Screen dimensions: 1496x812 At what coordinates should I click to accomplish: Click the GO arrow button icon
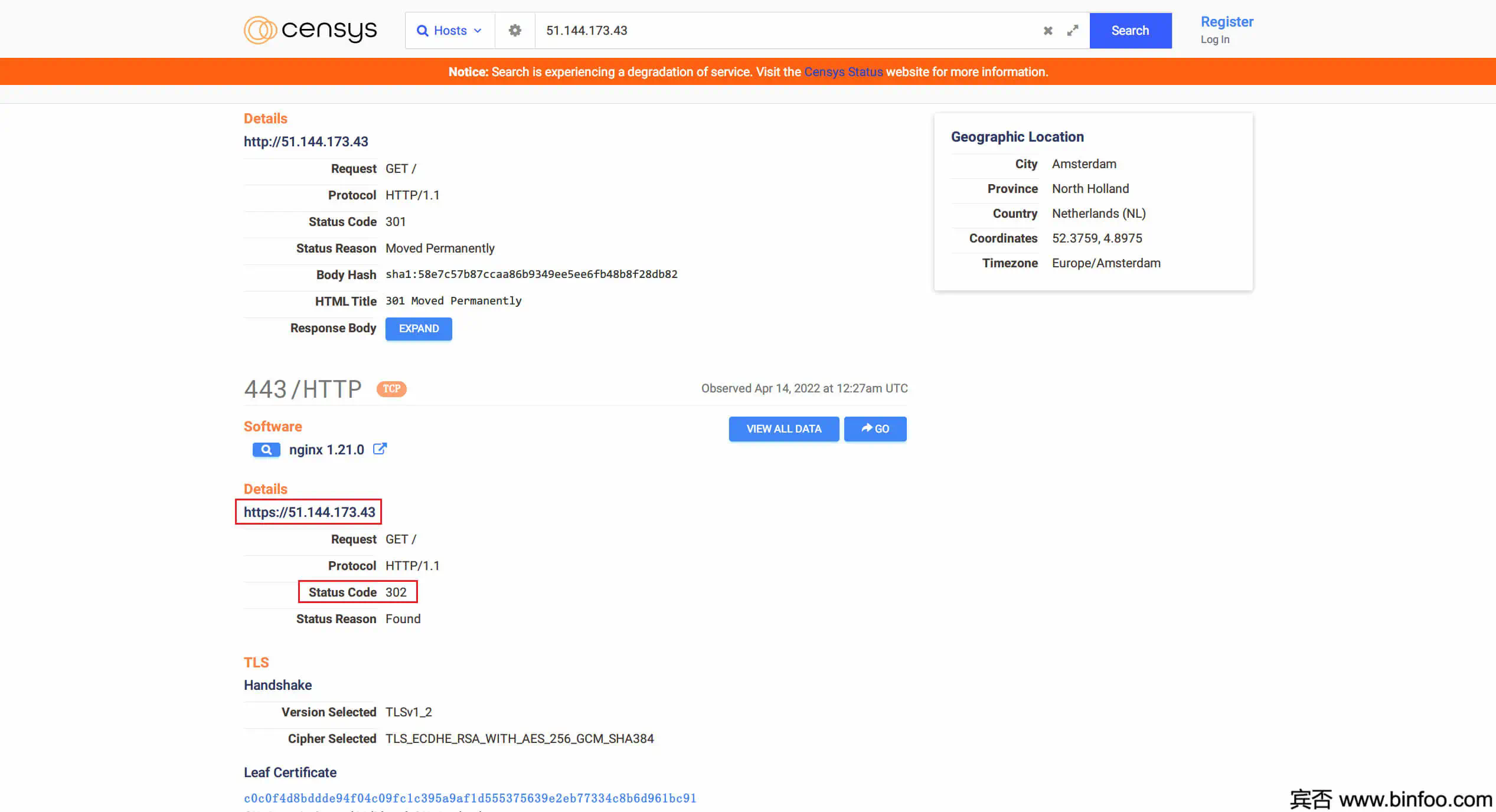click(874, 429)
